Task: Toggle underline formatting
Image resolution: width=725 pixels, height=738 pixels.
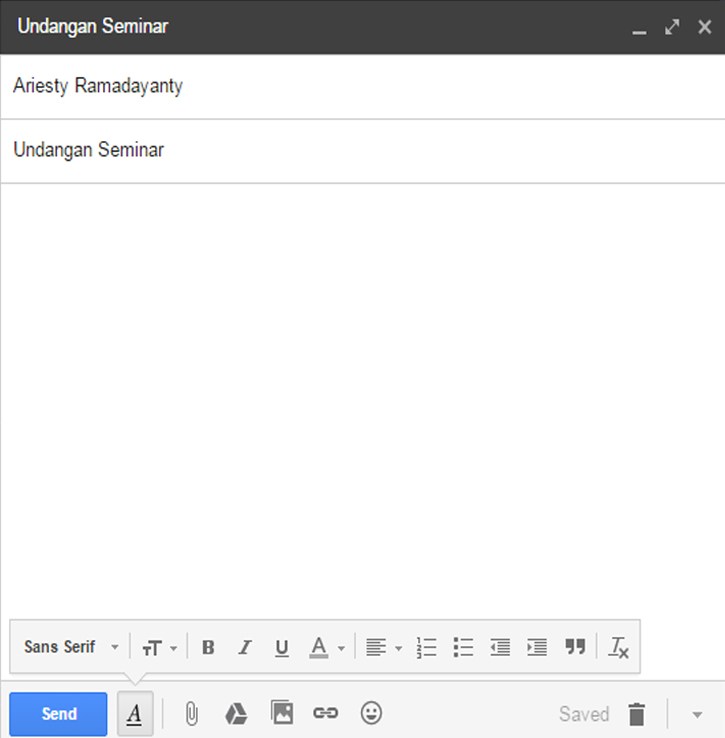Action: coord(282,648)
